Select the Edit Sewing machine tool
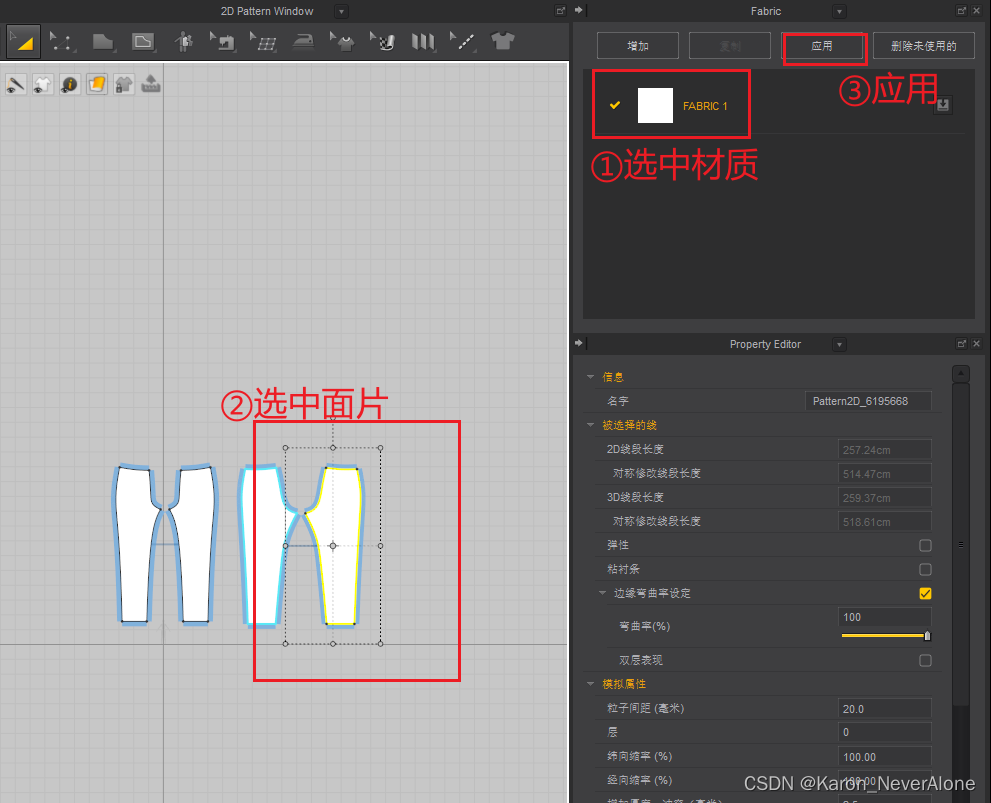Screen dimensions: 991x803 point(222,42)
